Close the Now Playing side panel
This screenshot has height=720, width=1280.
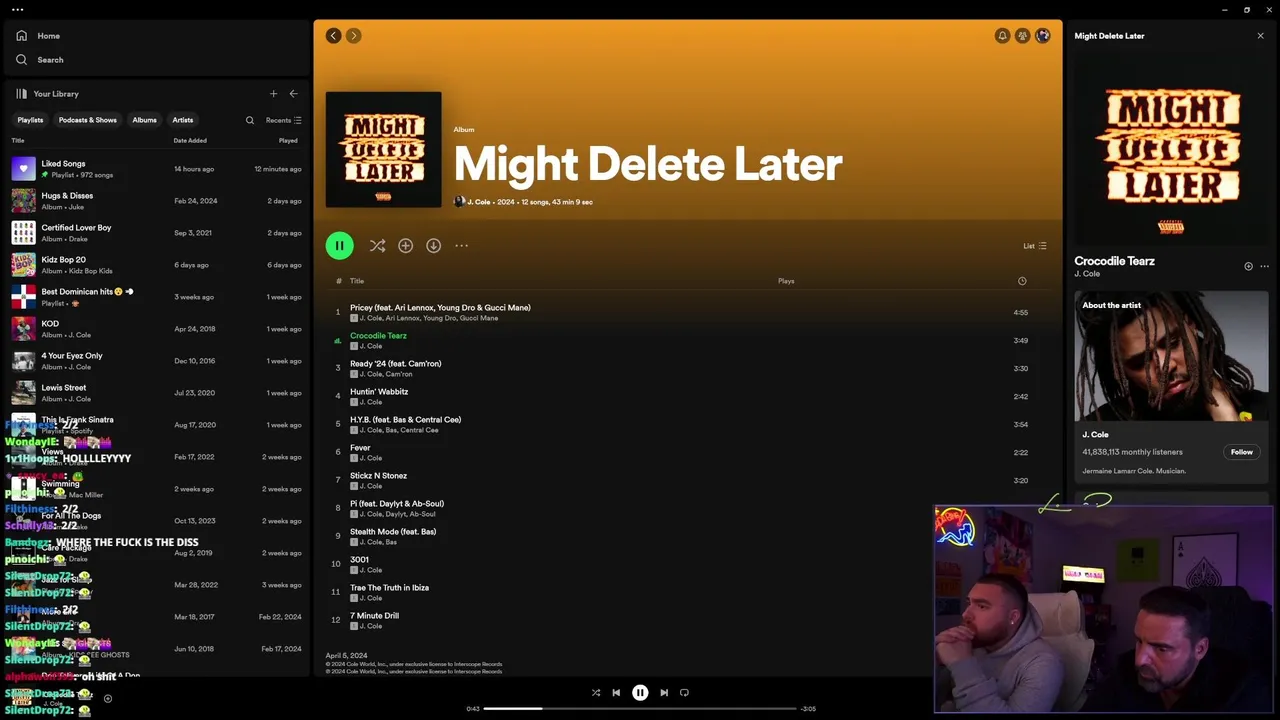tap(1260, 36)
